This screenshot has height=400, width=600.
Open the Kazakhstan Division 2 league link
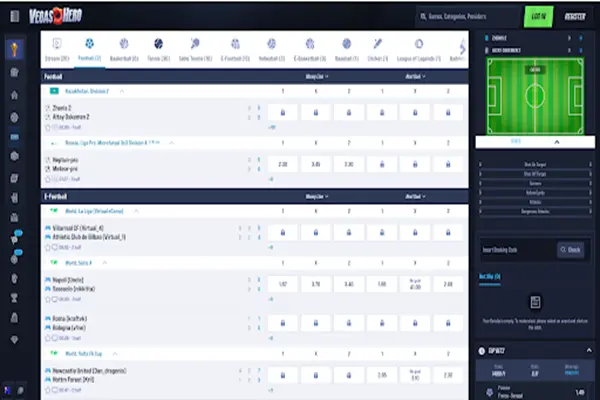click(x=87, y=91)
